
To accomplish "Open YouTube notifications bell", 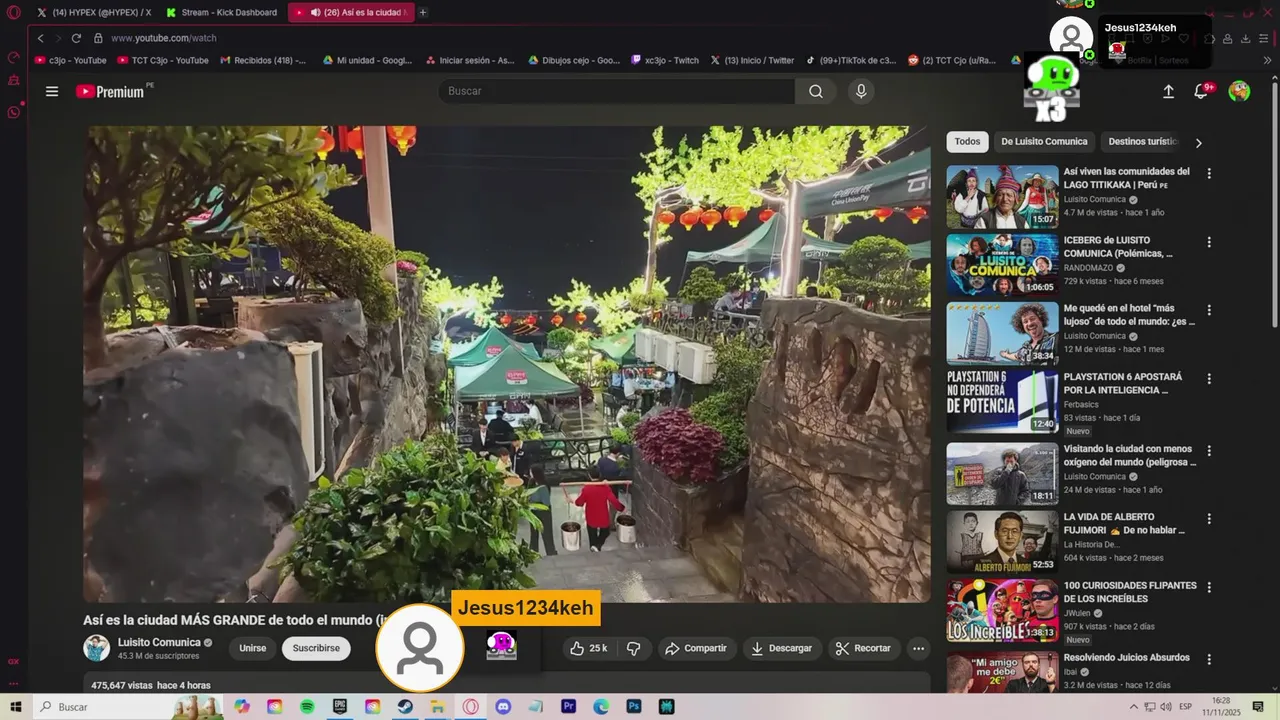I will (1201, 91).
